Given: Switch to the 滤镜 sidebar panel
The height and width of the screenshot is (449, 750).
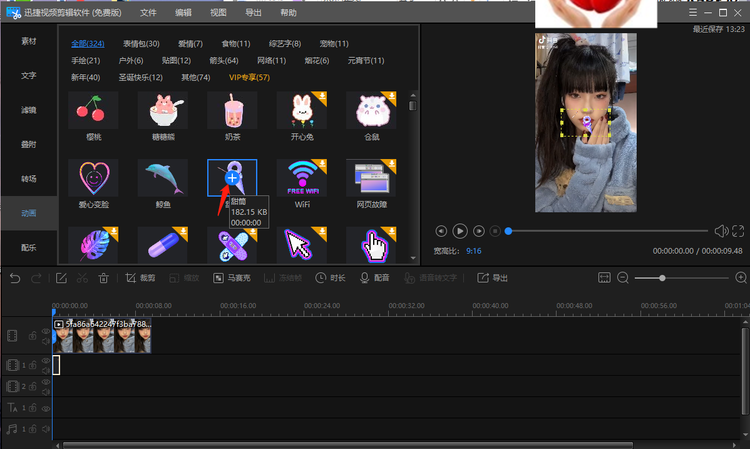Looking at the screenshot, I should click(x=29, y=110).
